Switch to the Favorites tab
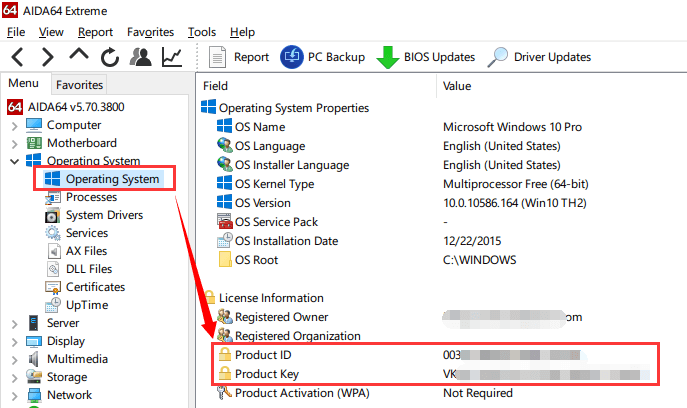 tap(78, 85)
